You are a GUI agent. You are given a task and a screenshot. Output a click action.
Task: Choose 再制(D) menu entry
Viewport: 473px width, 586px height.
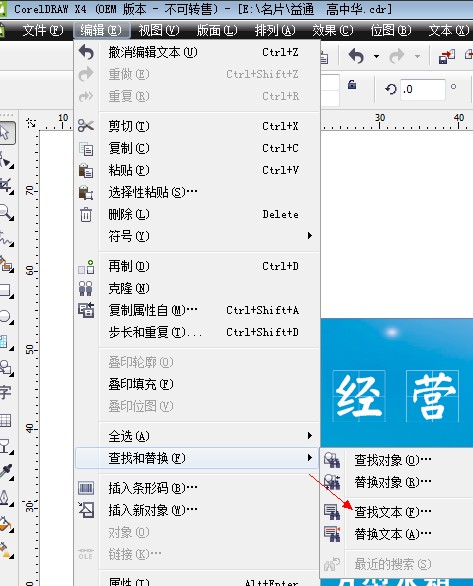(x=198, y=266)
